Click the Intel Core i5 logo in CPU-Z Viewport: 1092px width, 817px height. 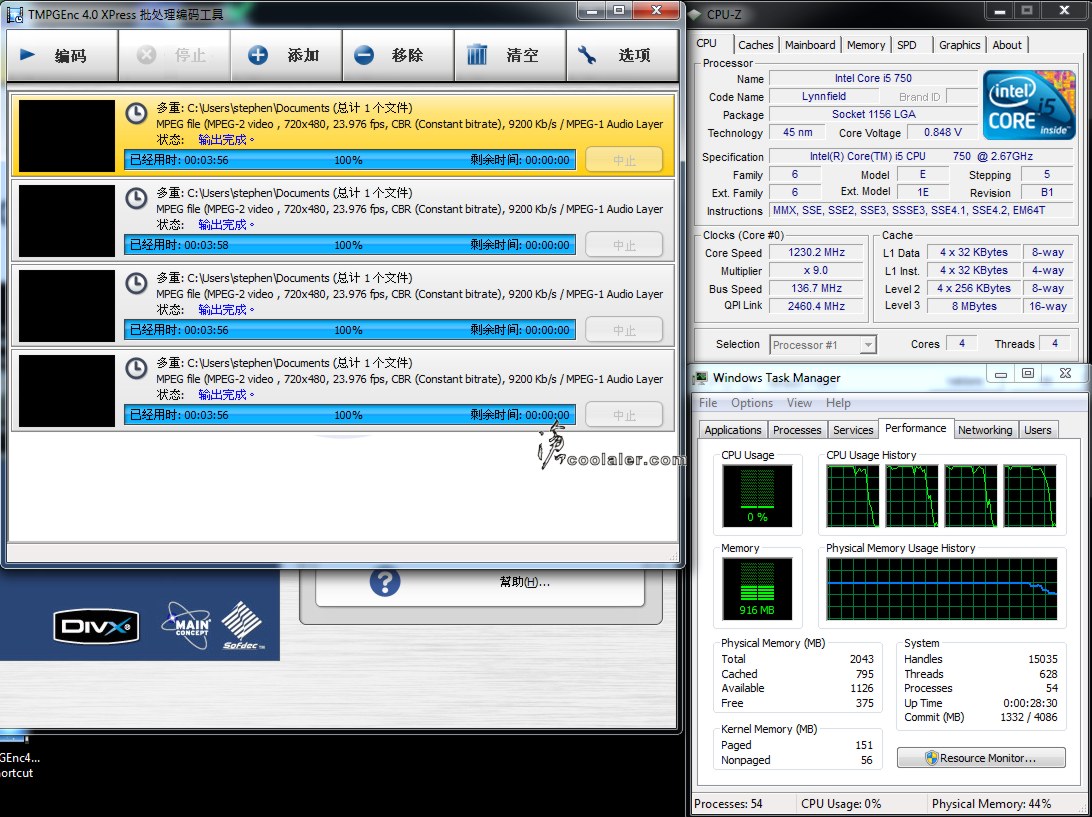pos(1029,105)
